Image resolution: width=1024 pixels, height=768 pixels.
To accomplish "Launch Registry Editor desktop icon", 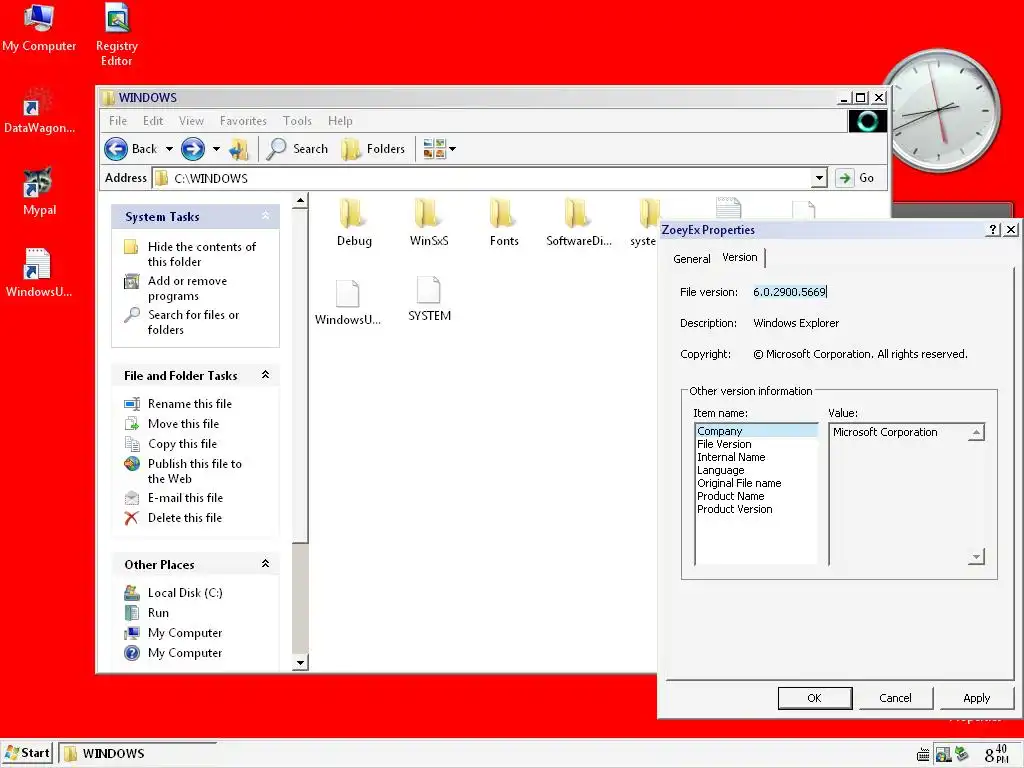I will pos(117,35).
